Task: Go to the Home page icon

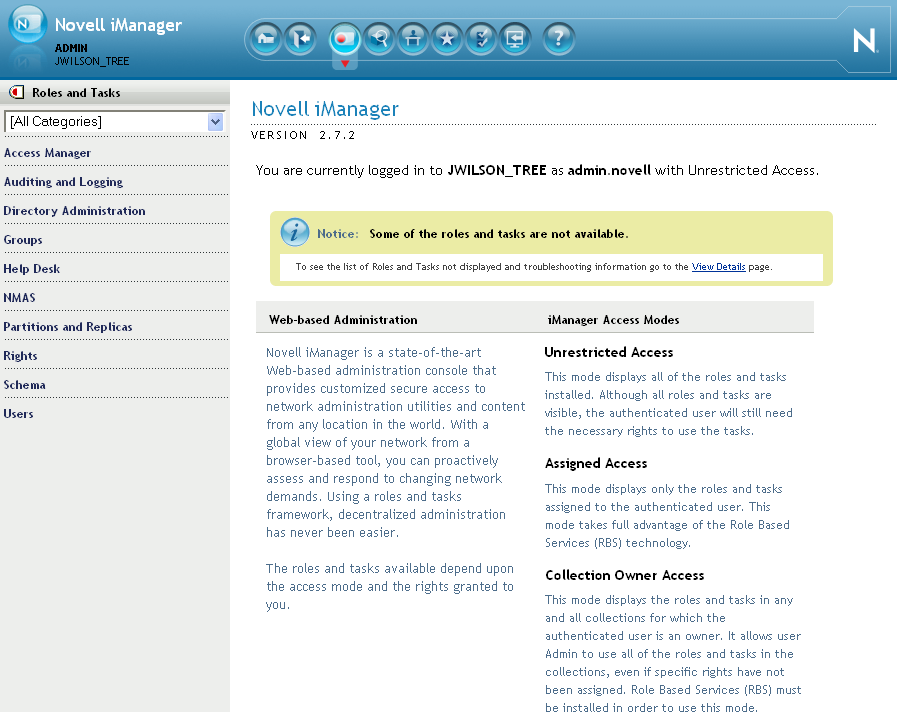Action: point(265,39)
